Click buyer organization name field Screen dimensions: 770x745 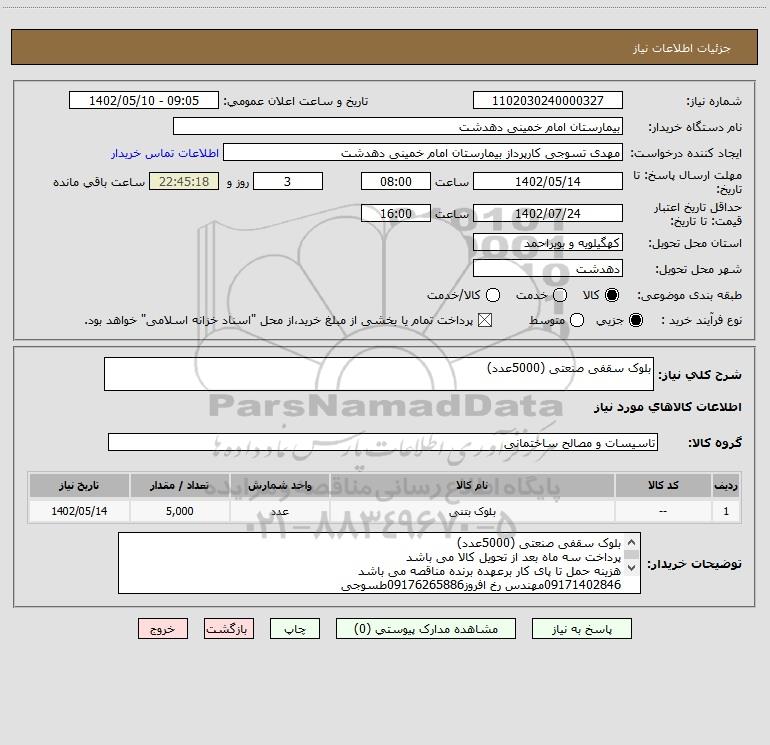coord(398,126)
